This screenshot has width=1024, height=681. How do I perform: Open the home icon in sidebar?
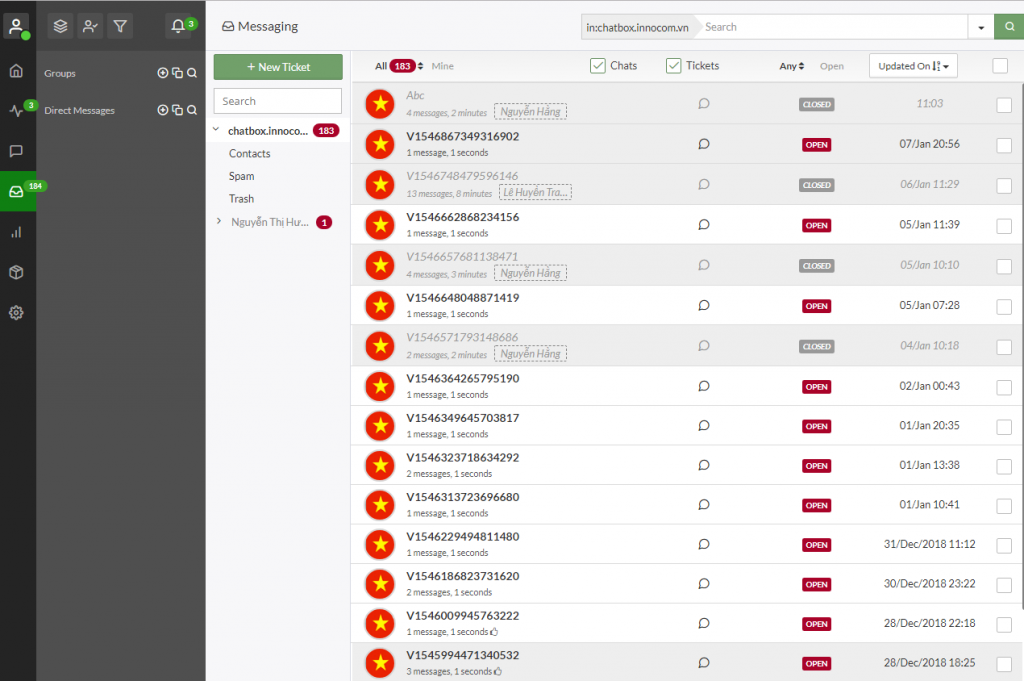tap(16, 71)
